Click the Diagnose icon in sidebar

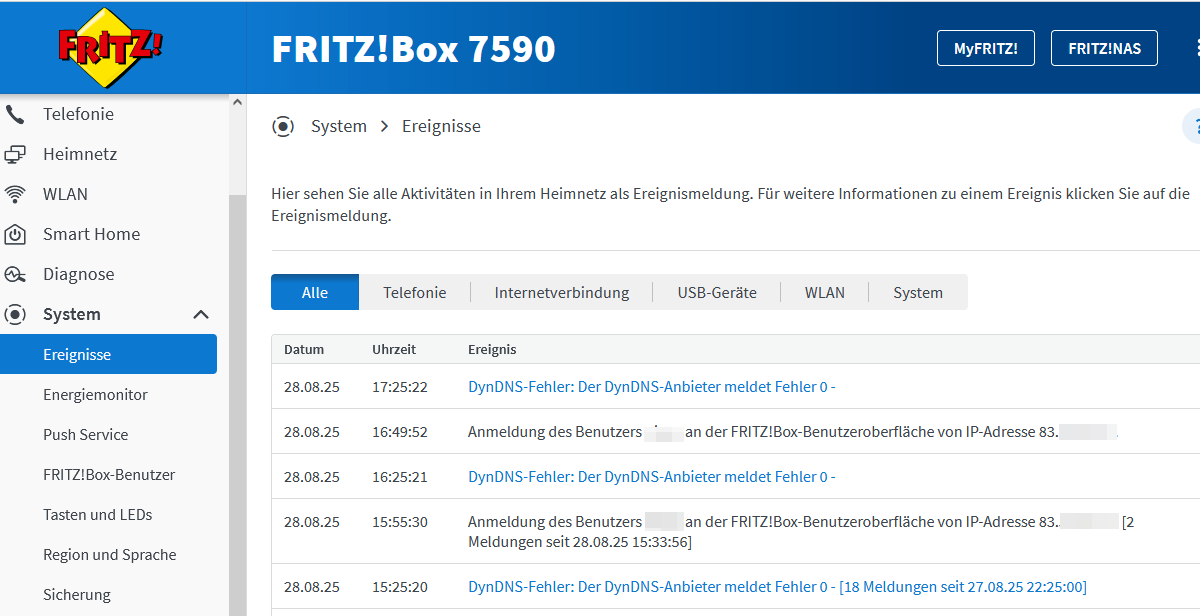click(x=15, y=274)
